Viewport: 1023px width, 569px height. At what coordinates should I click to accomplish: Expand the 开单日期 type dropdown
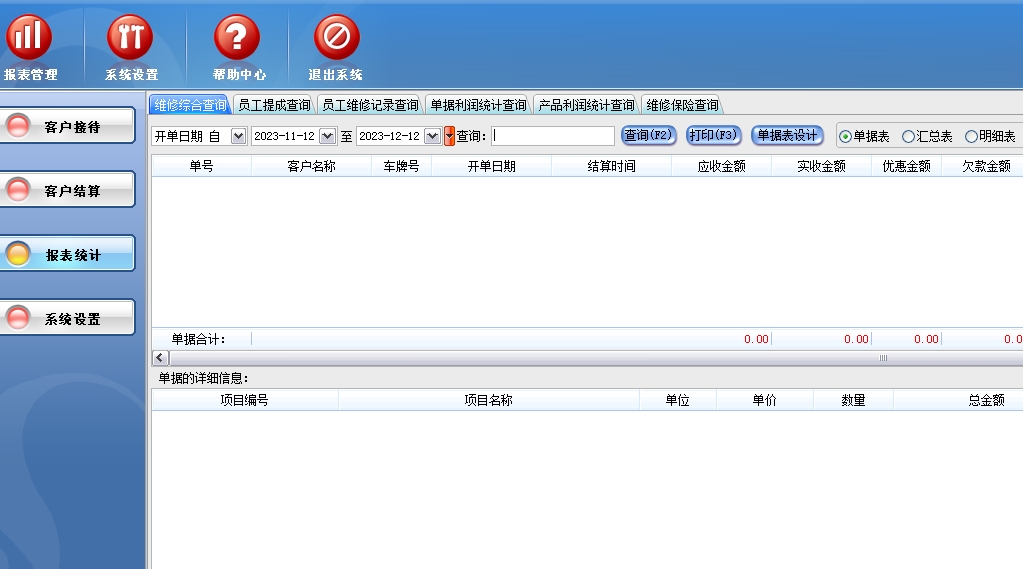pos(238,136)
